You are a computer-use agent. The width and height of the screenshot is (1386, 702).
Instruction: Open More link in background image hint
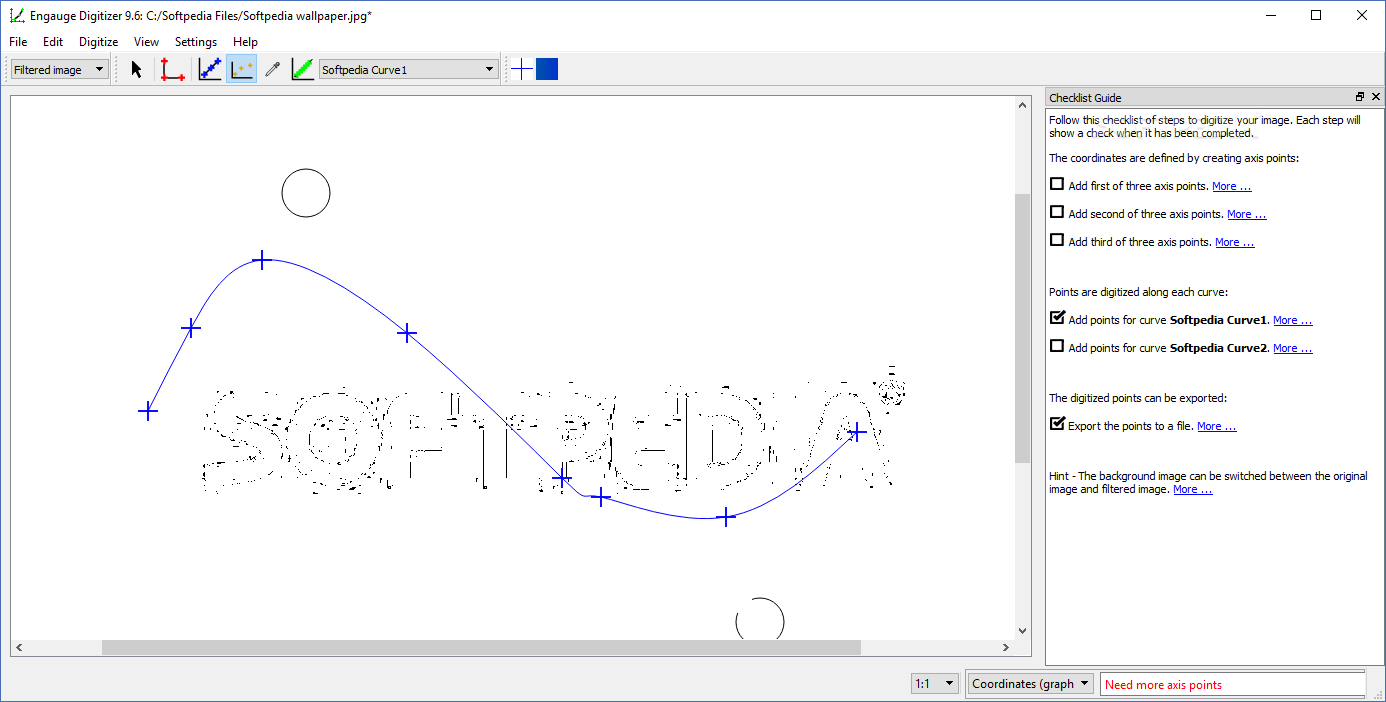(1192, 490)
